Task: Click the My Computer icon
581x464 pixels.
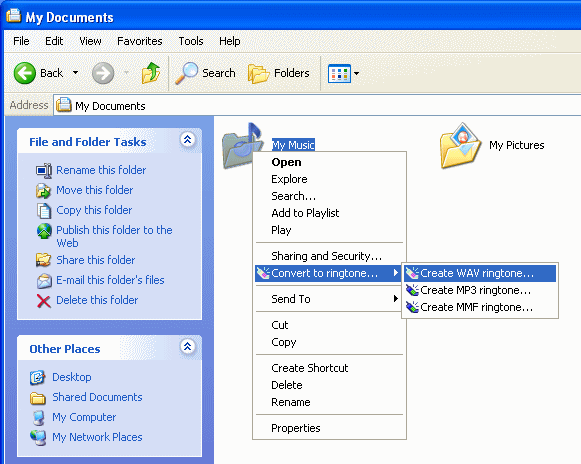Action: tap(39, 418)
